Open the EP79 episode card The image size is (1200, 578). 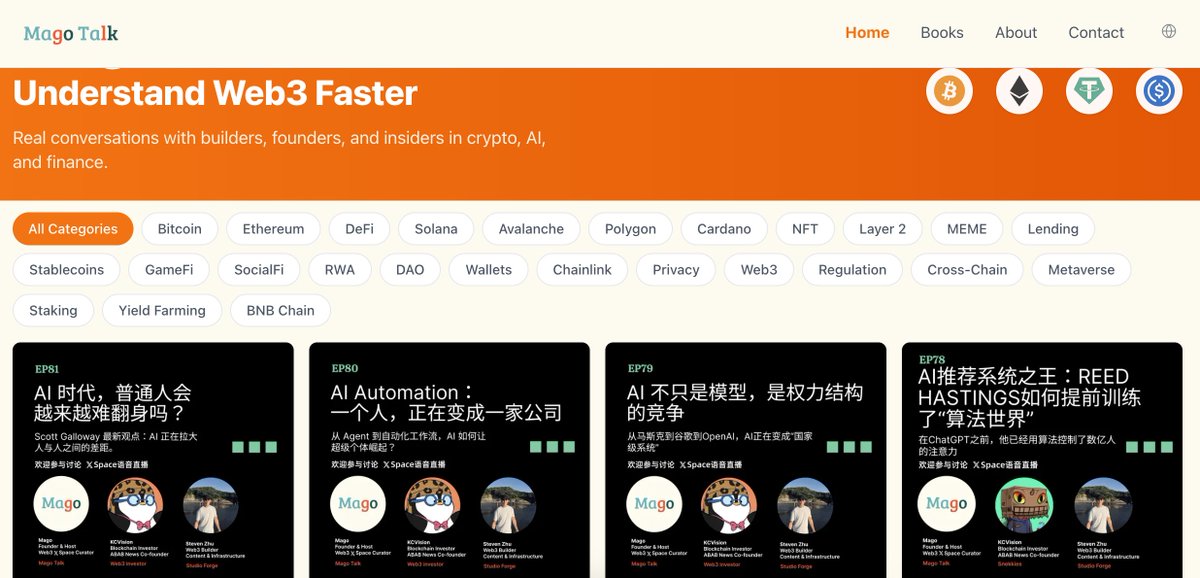[746, 460]
